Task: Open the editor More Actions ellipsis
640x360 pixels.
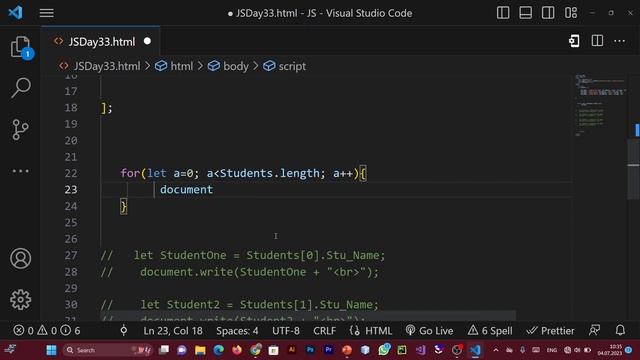Action: [619, 41]
